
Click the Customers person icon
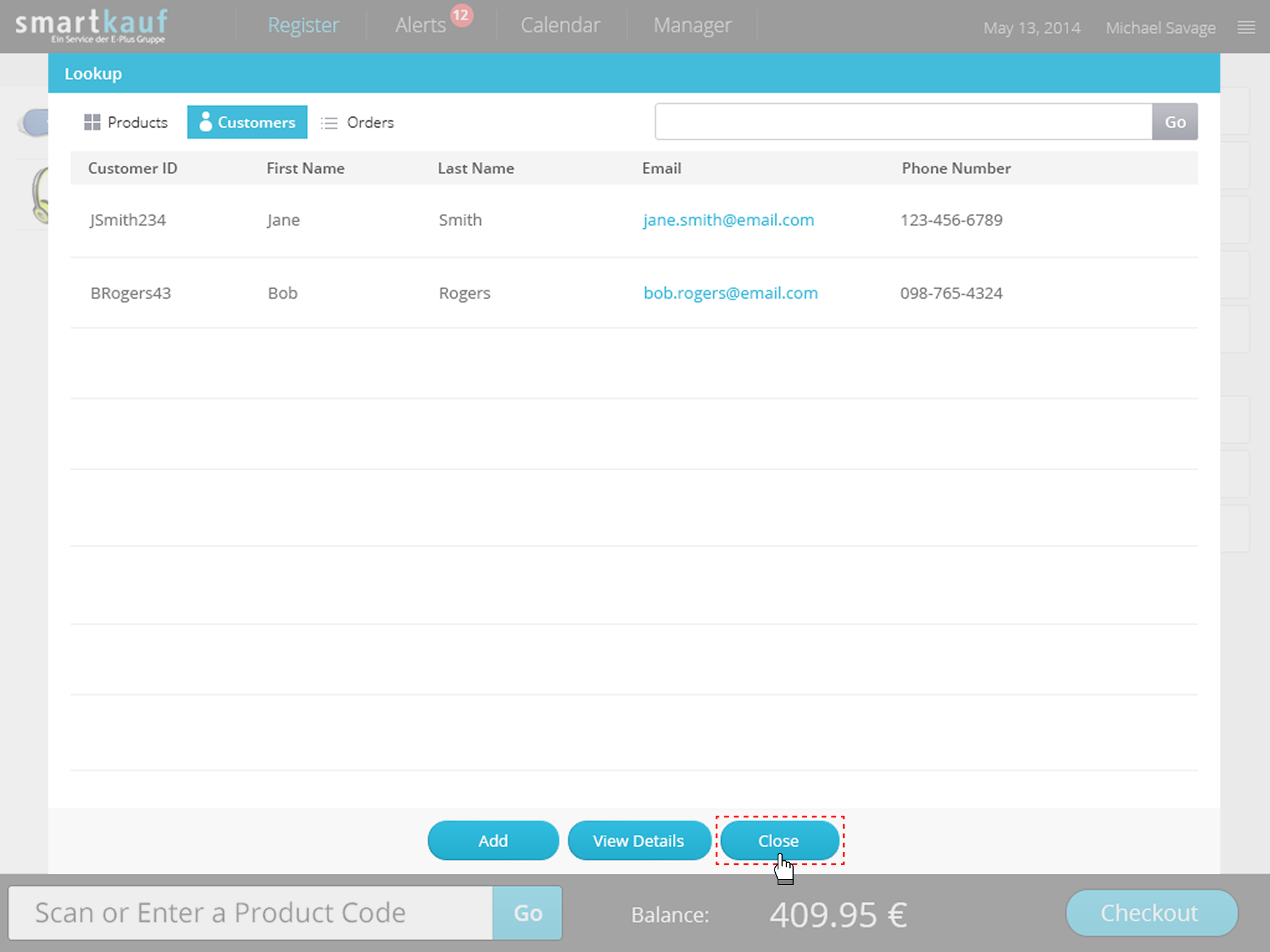pyautogui.click(x=205, y=122)
